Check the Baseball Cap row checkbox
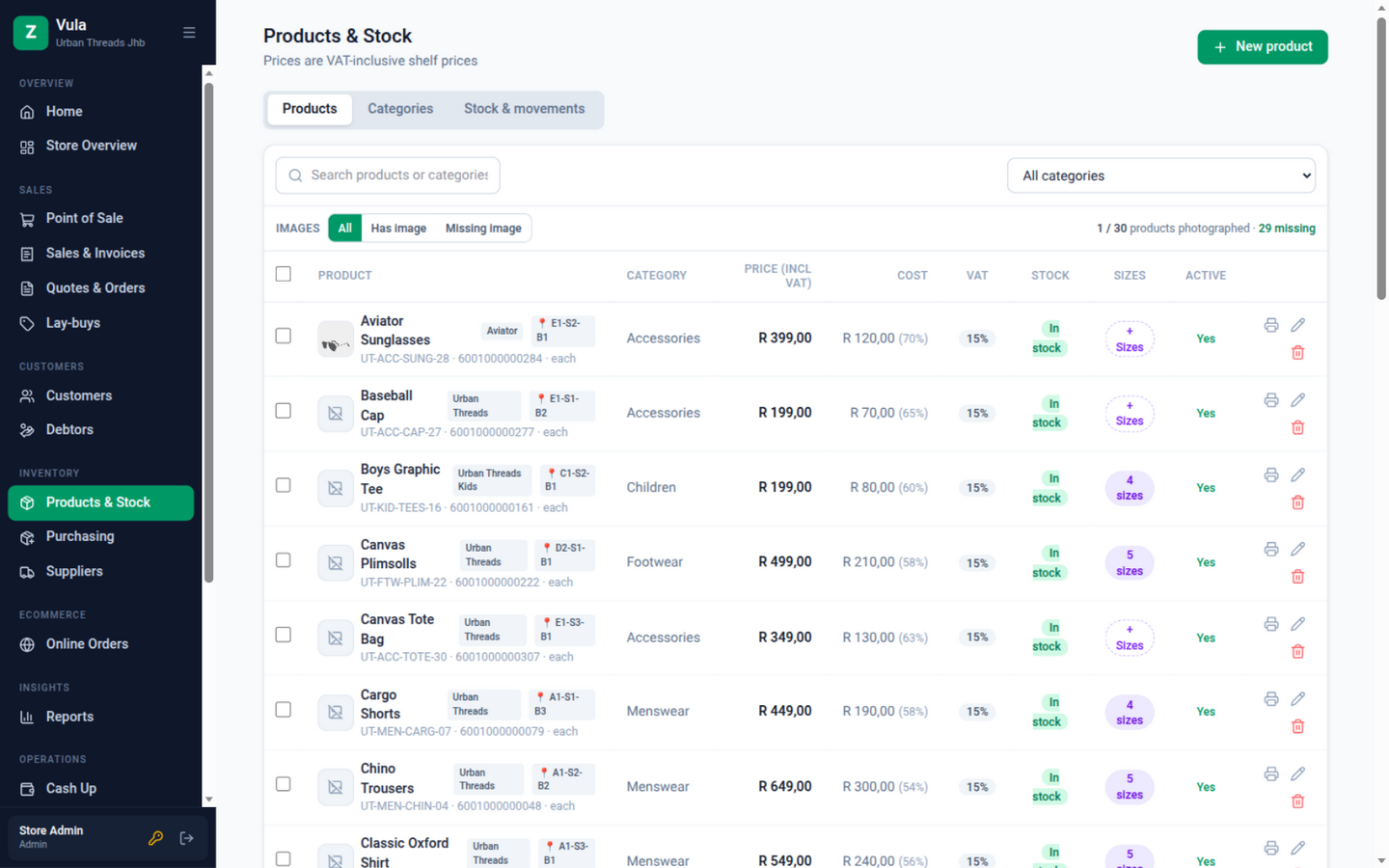The image size is (1389, 868). 283,411
